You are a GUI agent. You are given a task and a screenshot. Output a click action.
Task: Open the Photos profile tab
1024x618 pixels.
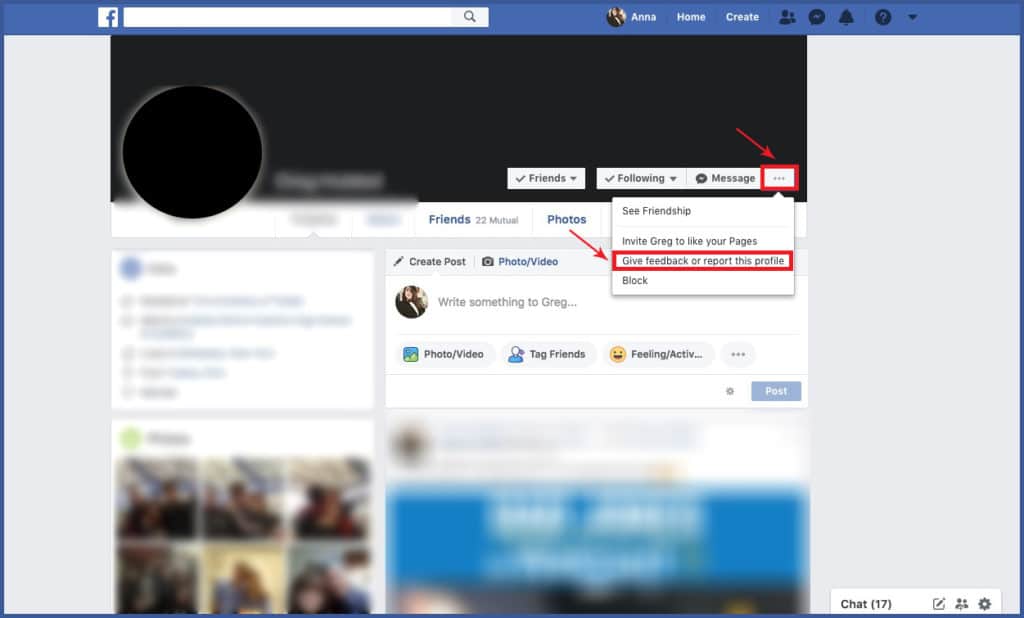coord(566,220)
